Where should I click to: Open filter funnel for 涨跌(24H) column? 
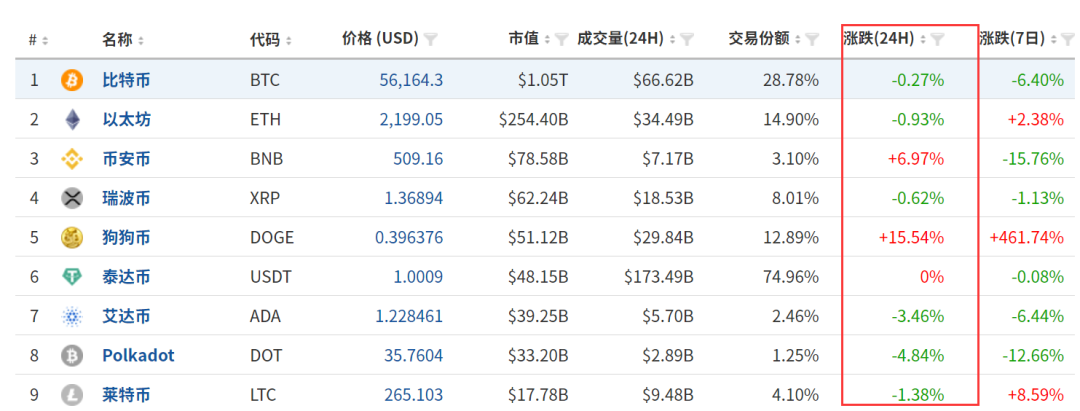tap(937, 39)
